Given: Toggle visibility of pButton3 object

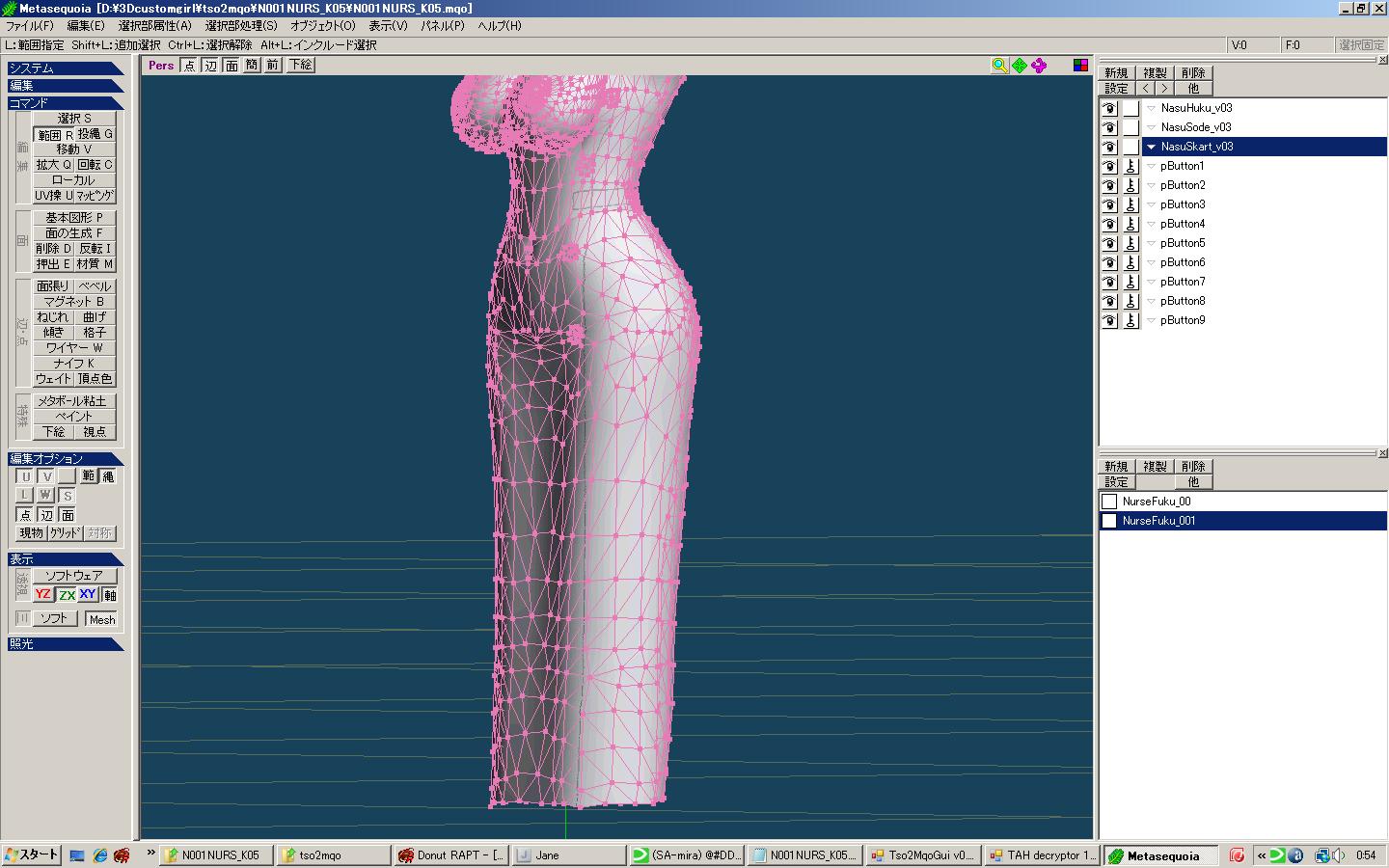Looking at the screenshot, I should (1109, 204).
